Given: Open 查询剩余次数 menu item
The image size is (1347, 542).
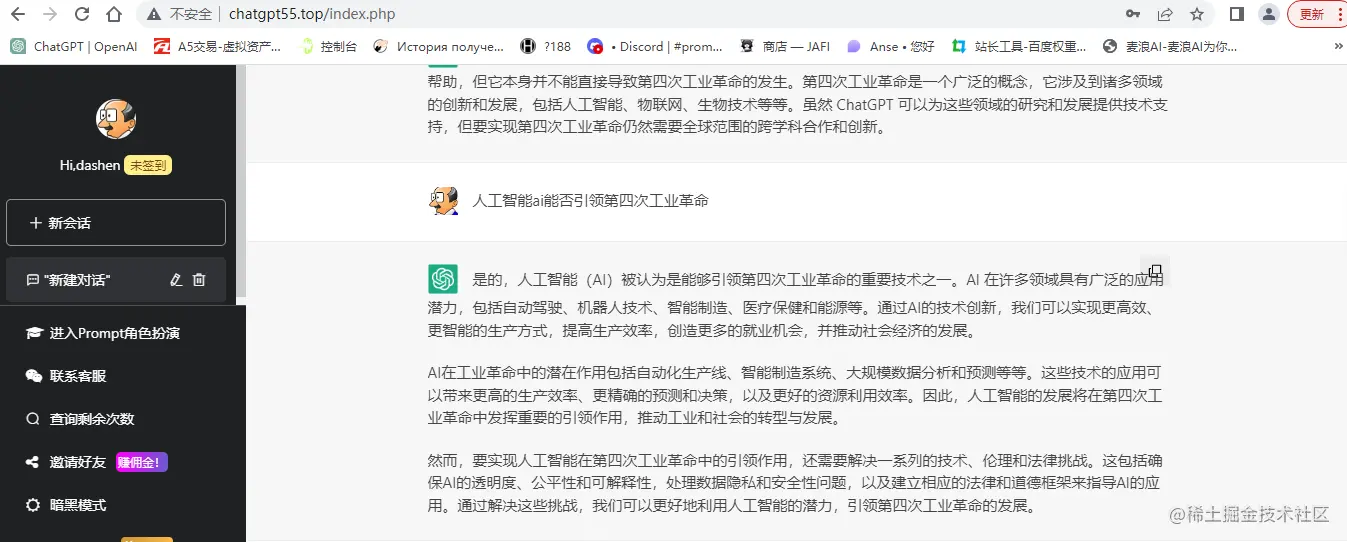Looking at the screenshot, I should pos(92,419).
